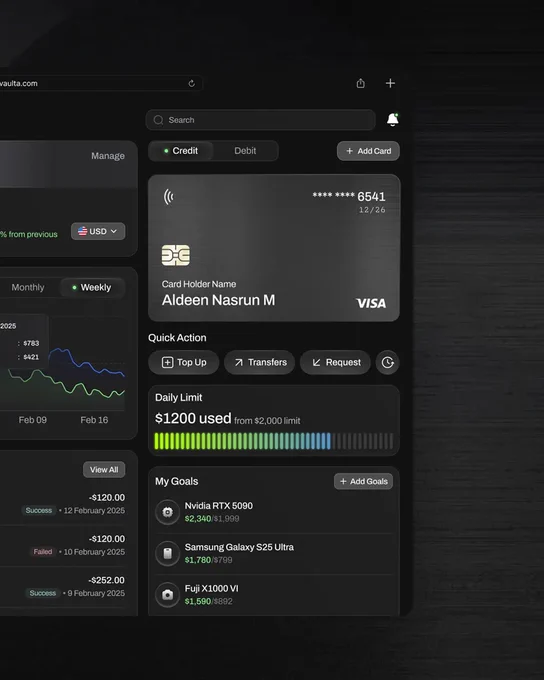Click the Search input field
This screenshot has width=544, height=680.
260,120
